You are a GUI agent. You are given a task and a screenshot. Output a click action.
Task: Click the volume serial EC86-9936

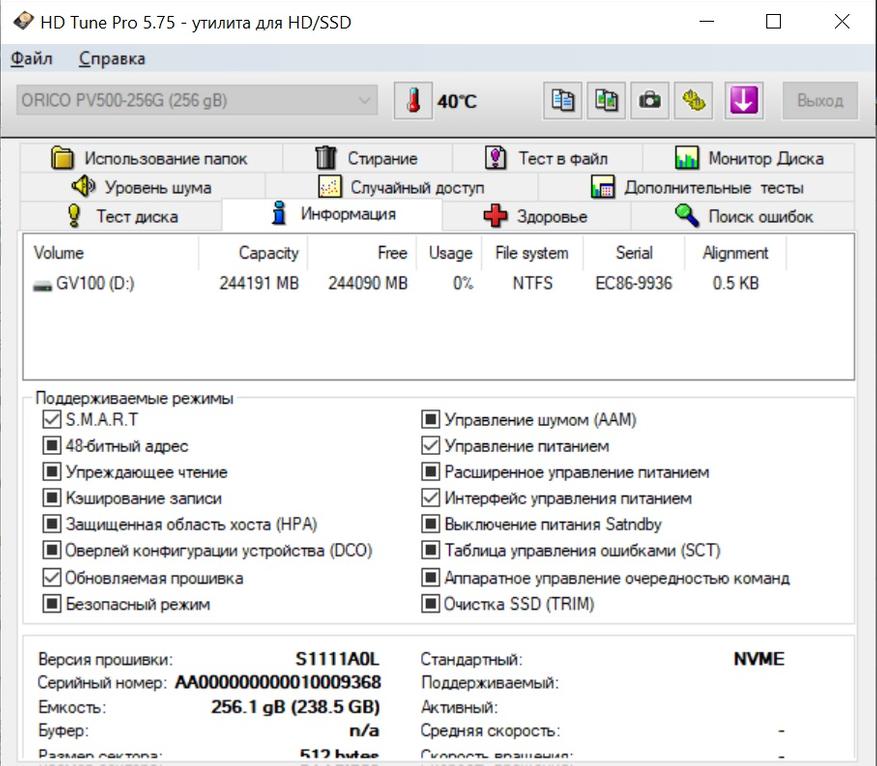coord(634,283)
